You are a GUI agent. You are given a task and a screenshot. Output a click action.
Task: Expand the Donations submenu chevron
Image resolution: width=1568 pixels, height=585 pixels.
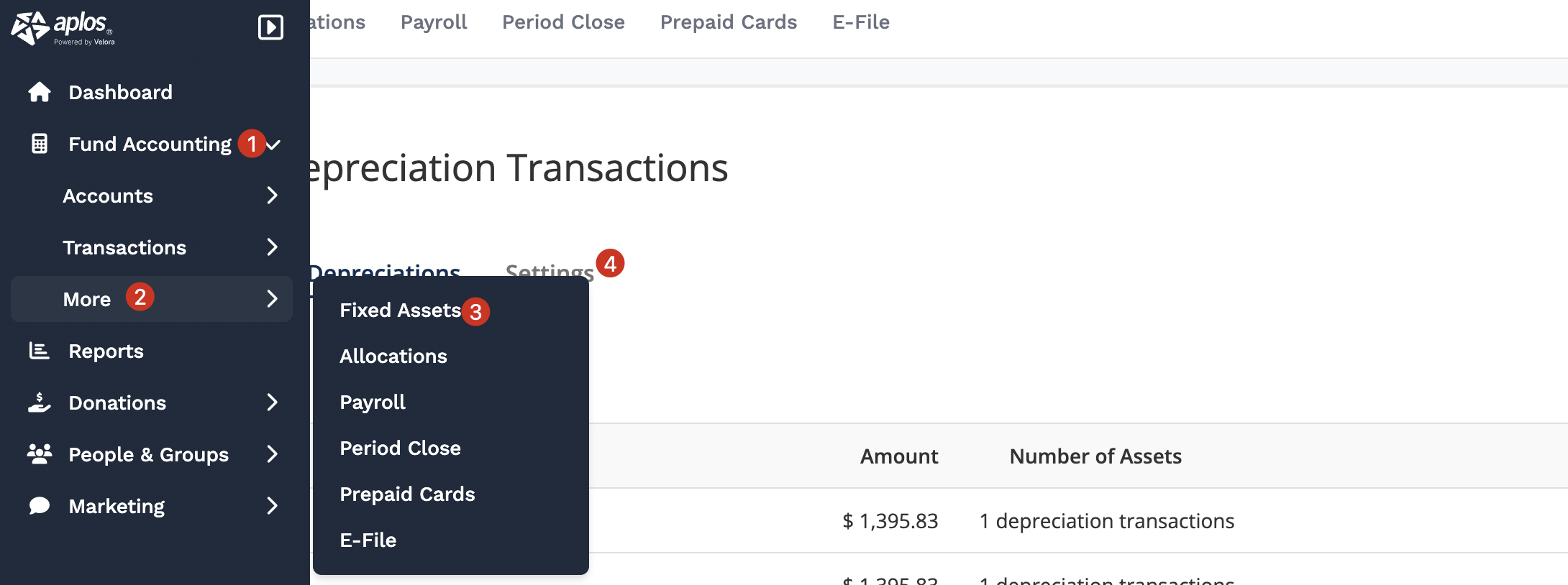(272, 402)
